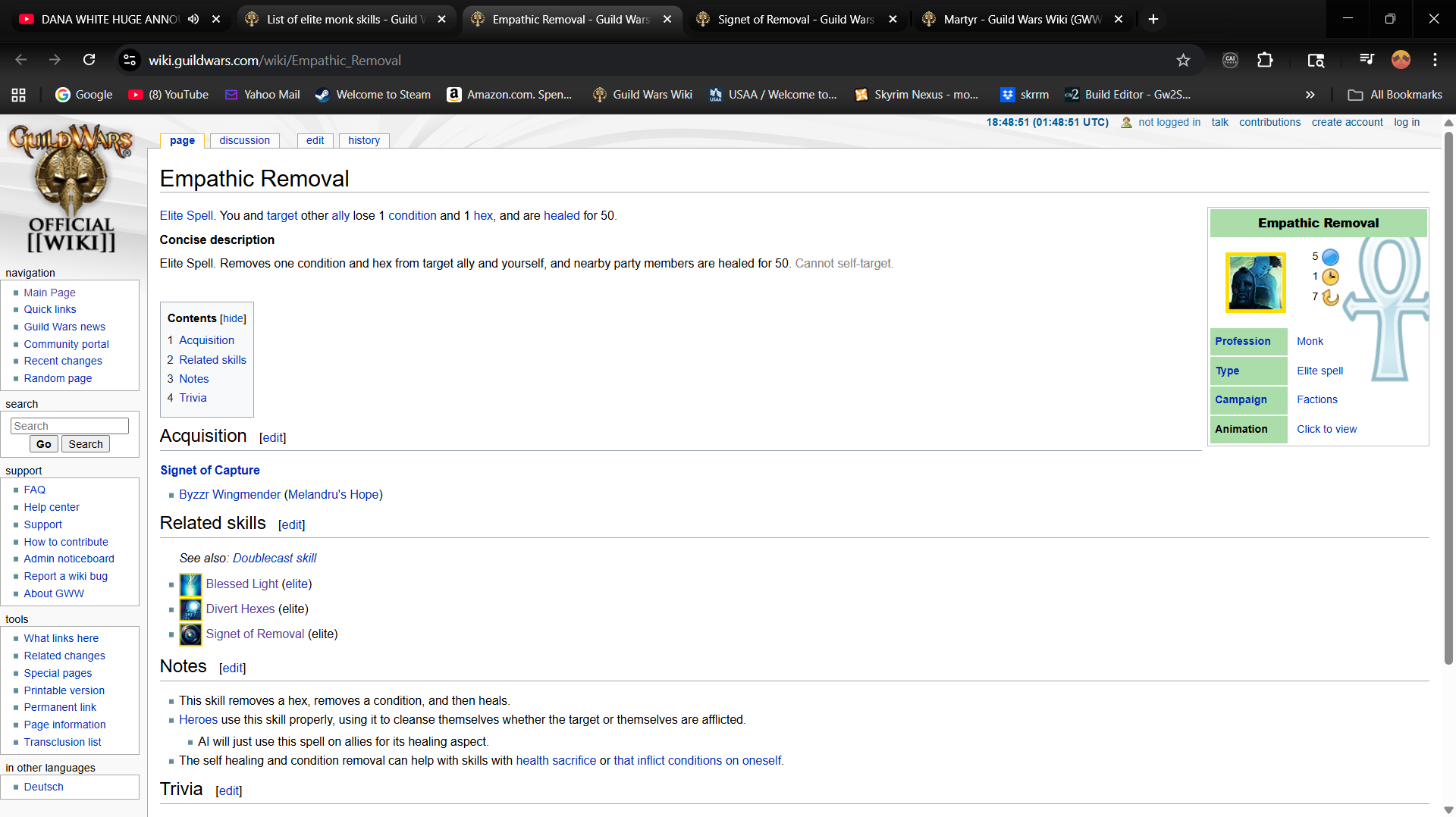Viewport: 1456px width, 817px height.
Task: Open the history tab of the article
Action: pos(364,140)
